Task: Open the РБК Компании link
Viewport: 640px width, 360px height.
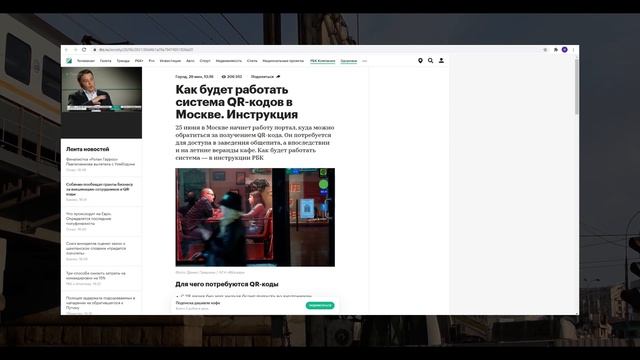Action: pos(322,61)
